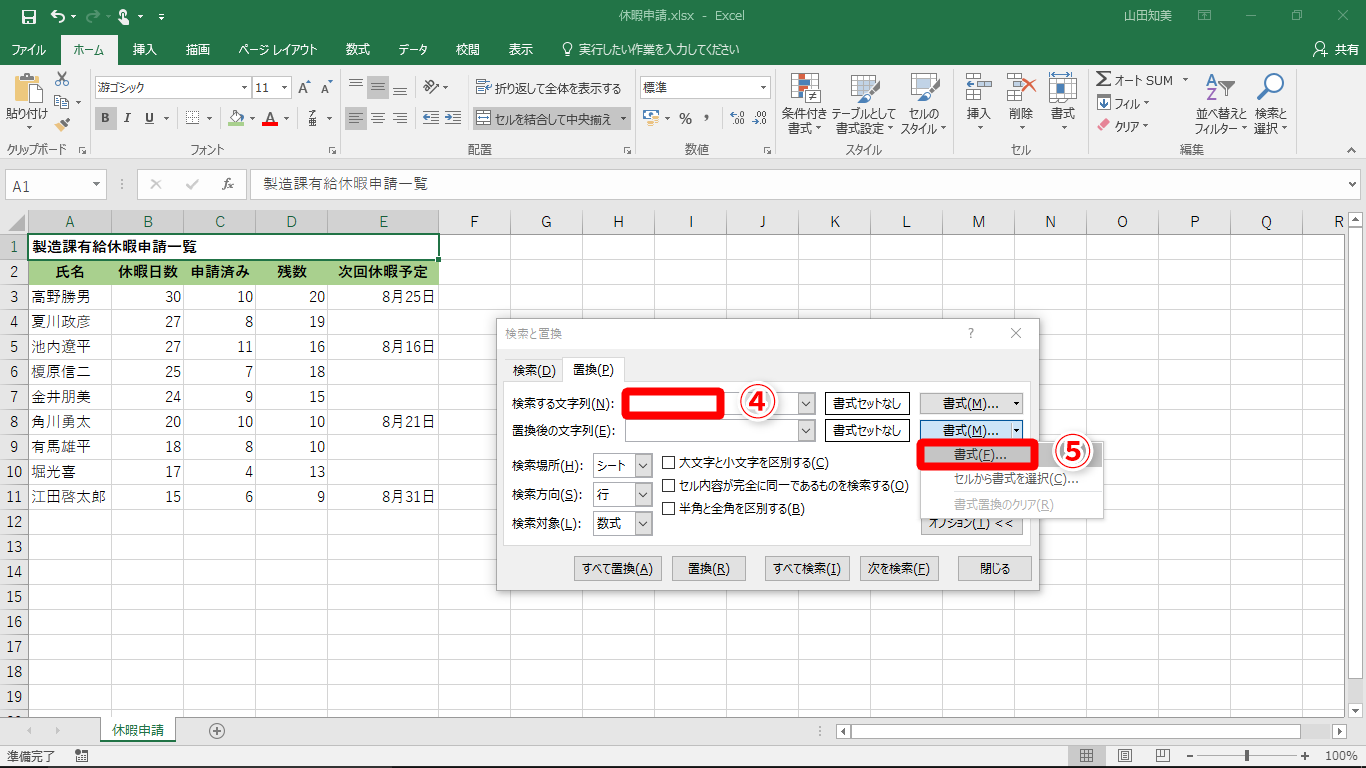Click the format painter brush icon
This screenshot has width=1366, height=768.
click(x=62, y=125)
